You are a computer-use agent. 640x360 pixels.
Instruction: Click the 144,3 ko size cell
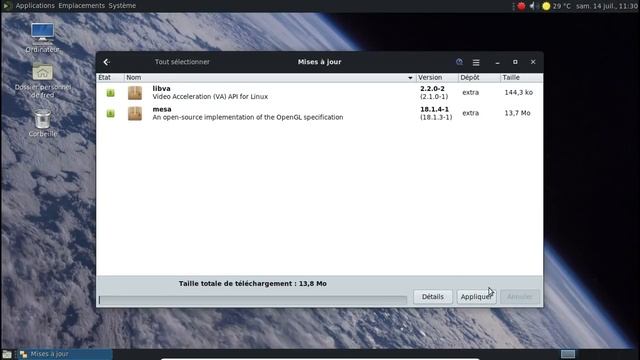[518, 93]
